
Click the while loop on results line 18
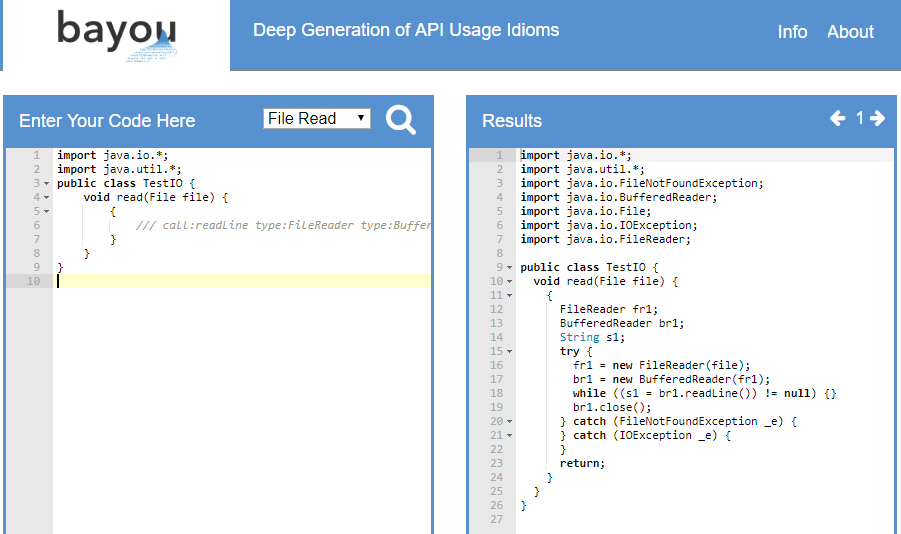pyautogui.click(x=704, y=393)
